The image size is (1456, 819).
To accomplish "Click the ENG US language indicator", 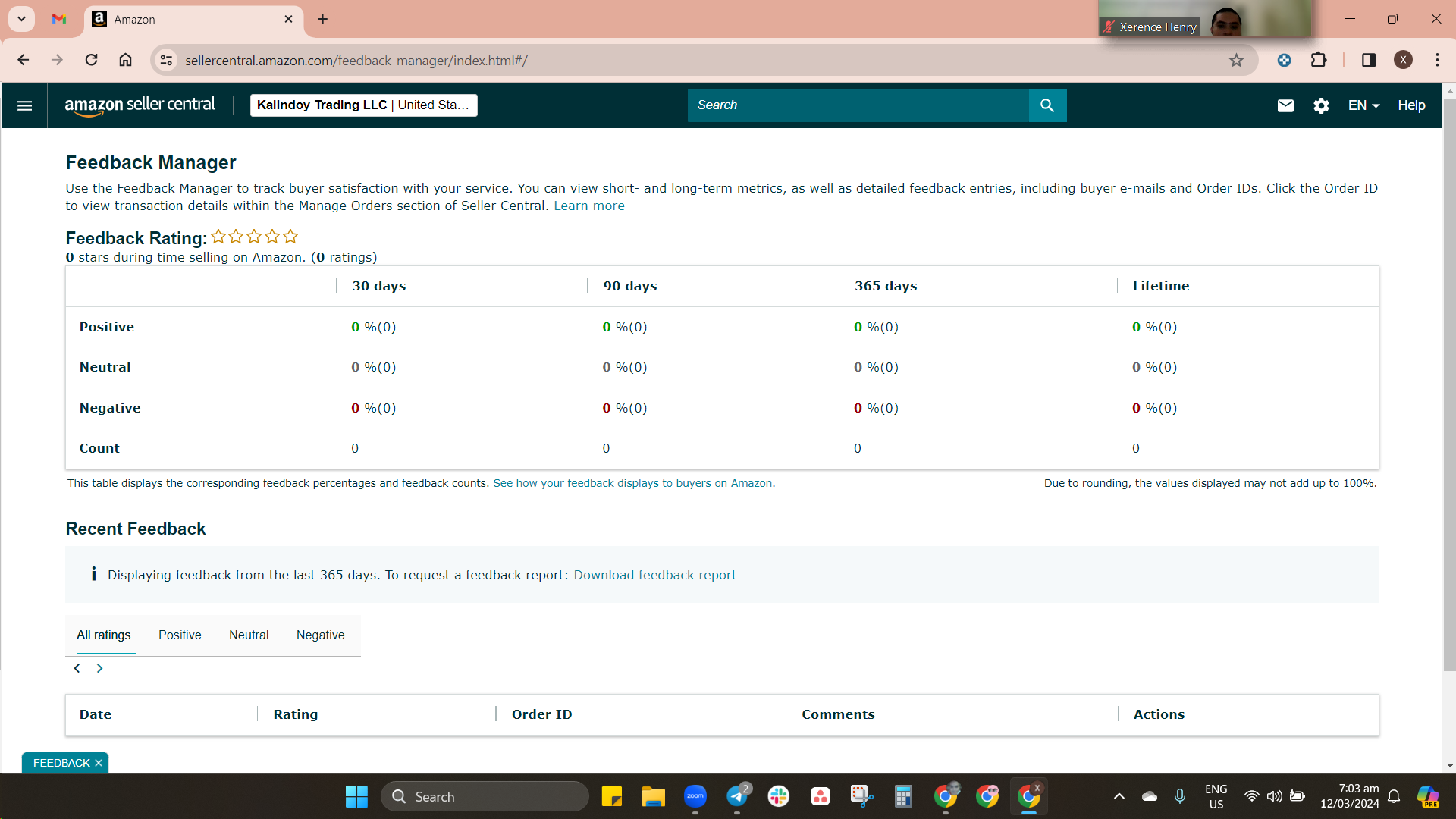I will click(1216, 796).
